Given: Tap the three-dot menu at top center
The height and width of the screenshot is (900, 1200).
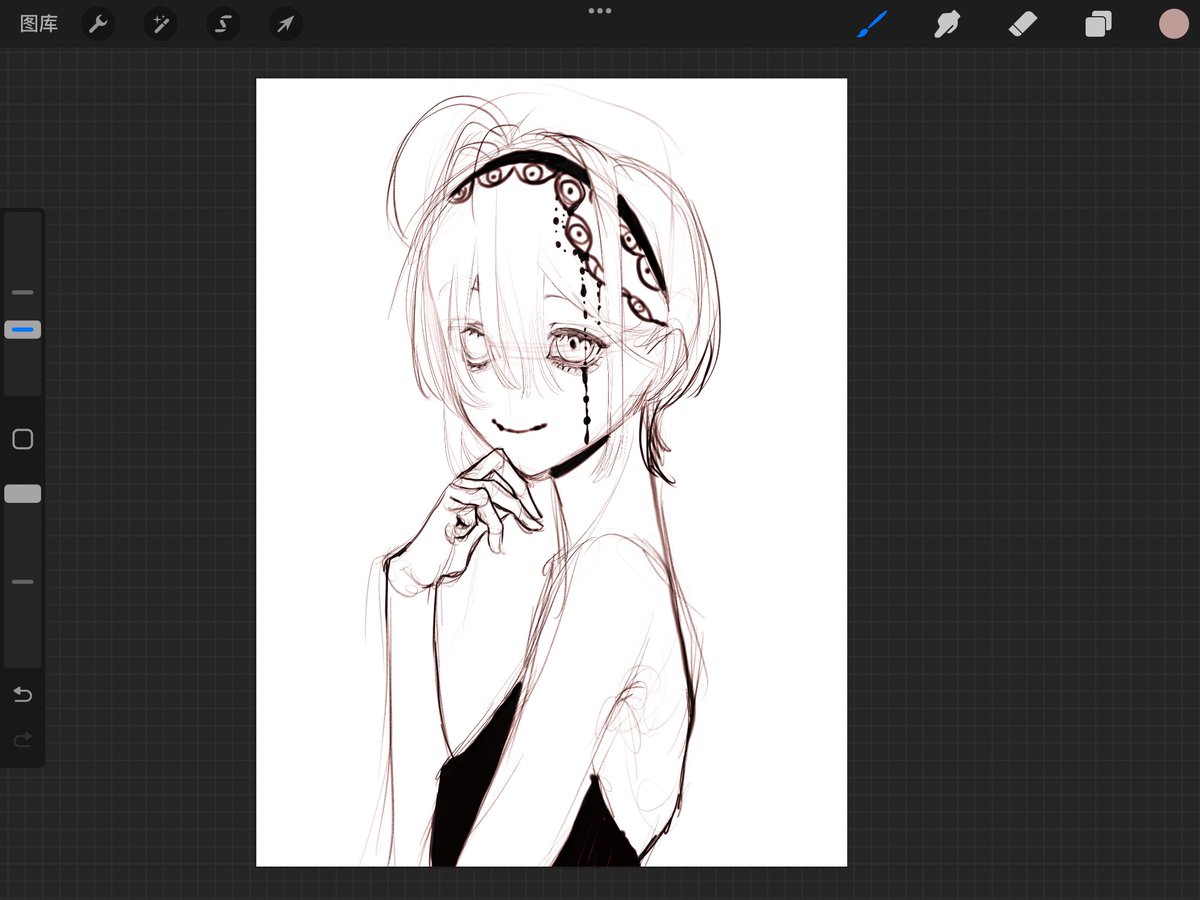Looking at the screenshot, I should coord(600,11).
